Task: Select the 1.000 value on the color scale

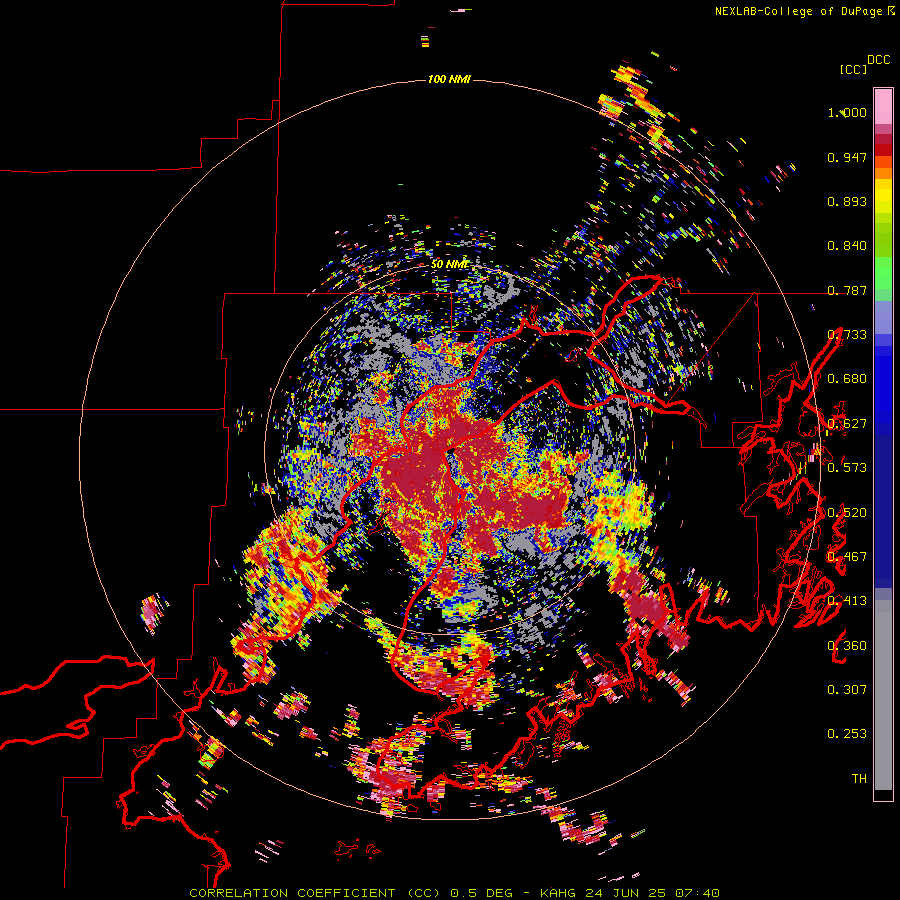Action: (847, 112)
